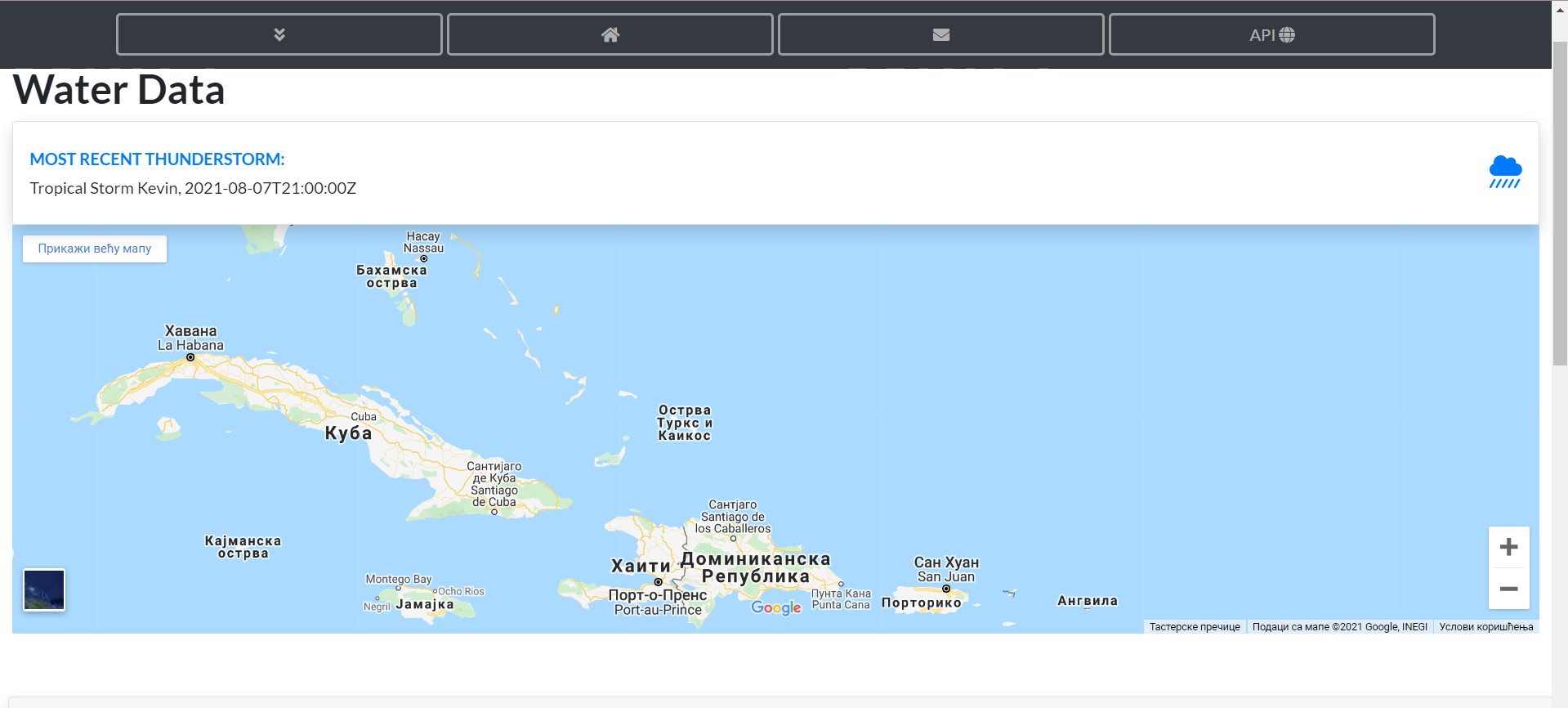Click the Ангвила label
This screenshot has width=1568, height=708.
click(x=1088, y=601)
